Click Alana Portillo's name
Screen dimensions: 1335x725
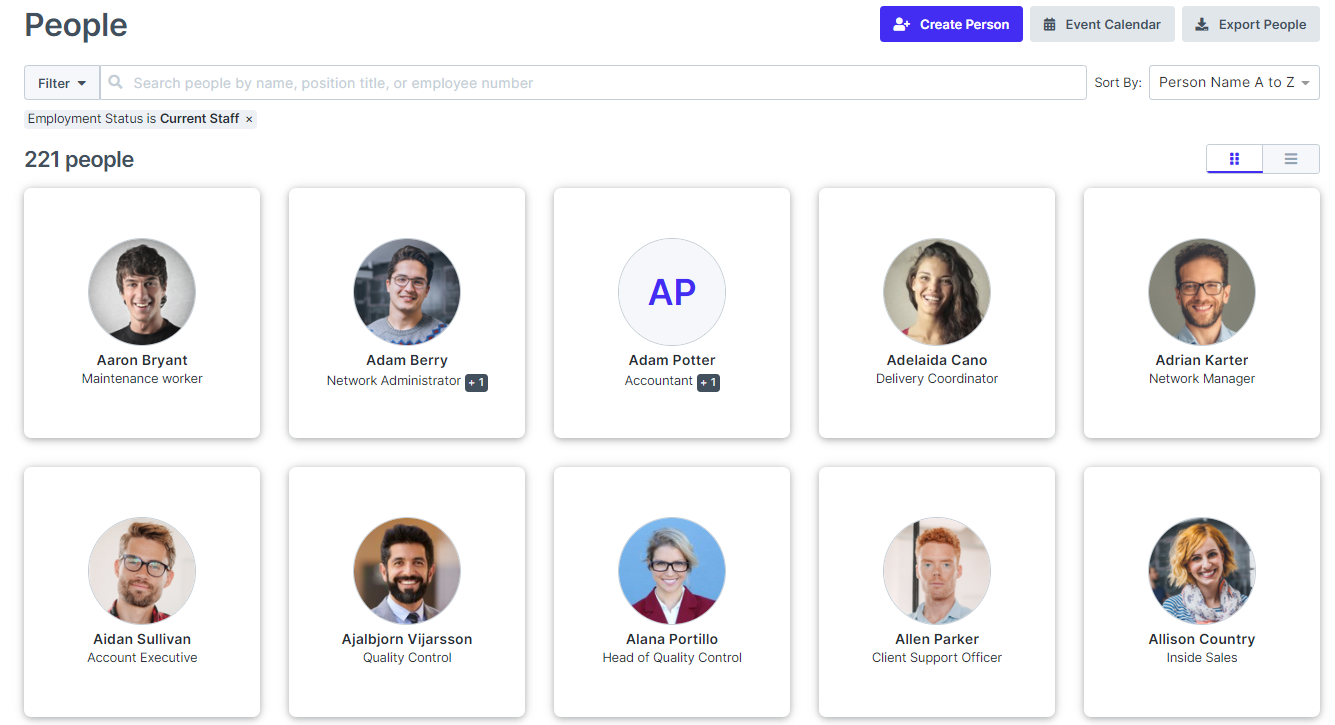click(672, 639)
